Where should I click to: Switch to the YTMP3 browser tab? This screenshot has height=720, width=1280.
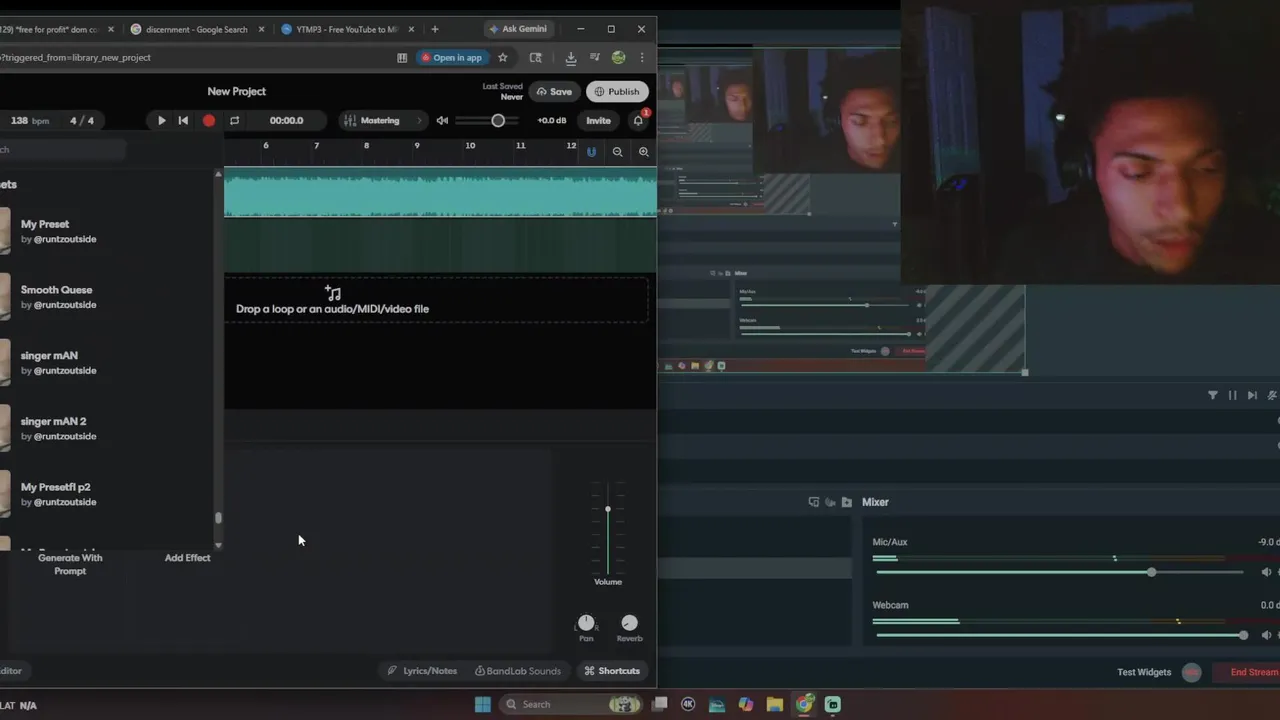point(347,29)
